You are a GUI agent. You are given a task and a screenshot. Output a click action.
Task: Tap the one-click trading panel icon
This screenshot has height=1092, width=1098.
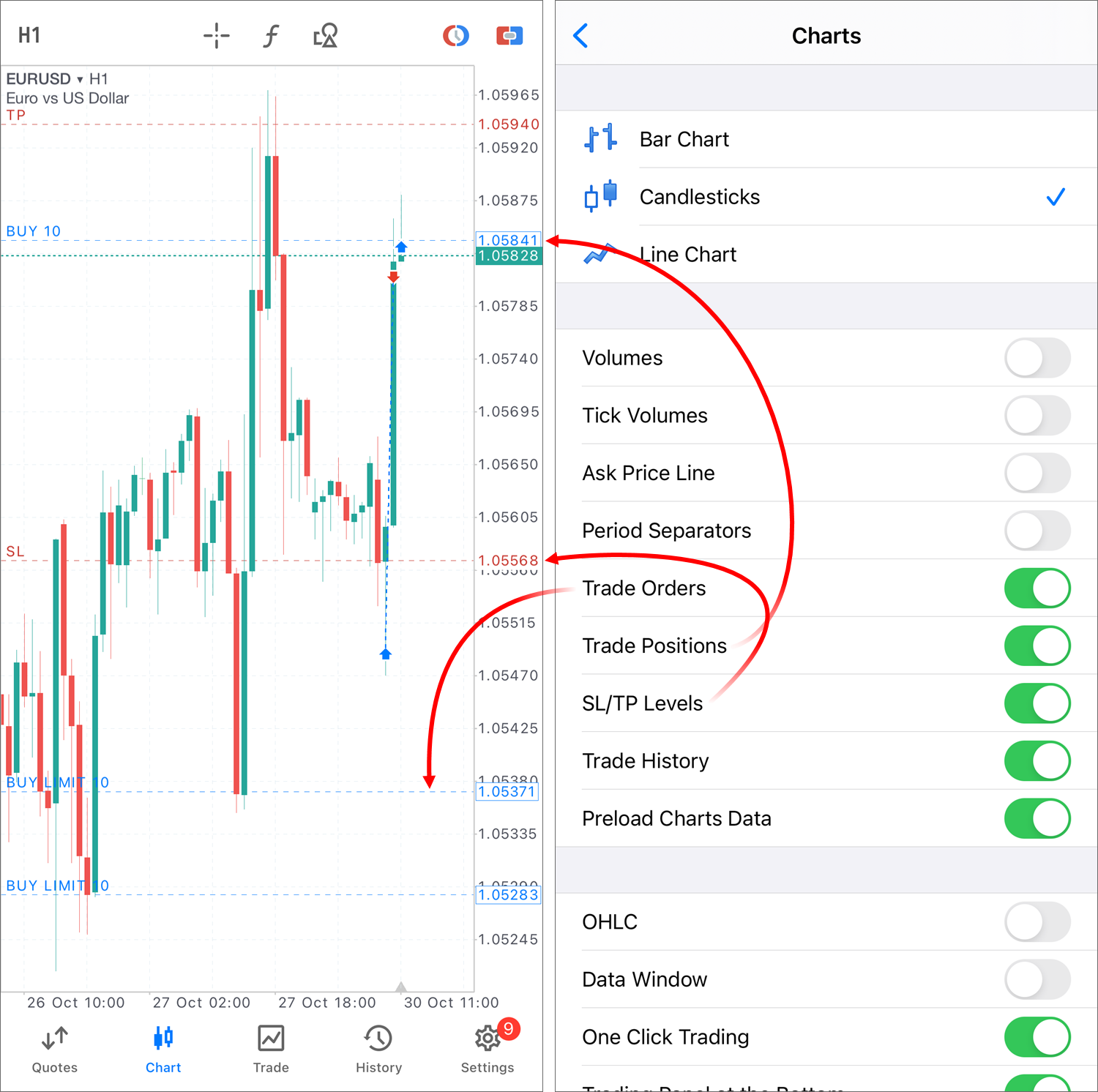point(509,34)
